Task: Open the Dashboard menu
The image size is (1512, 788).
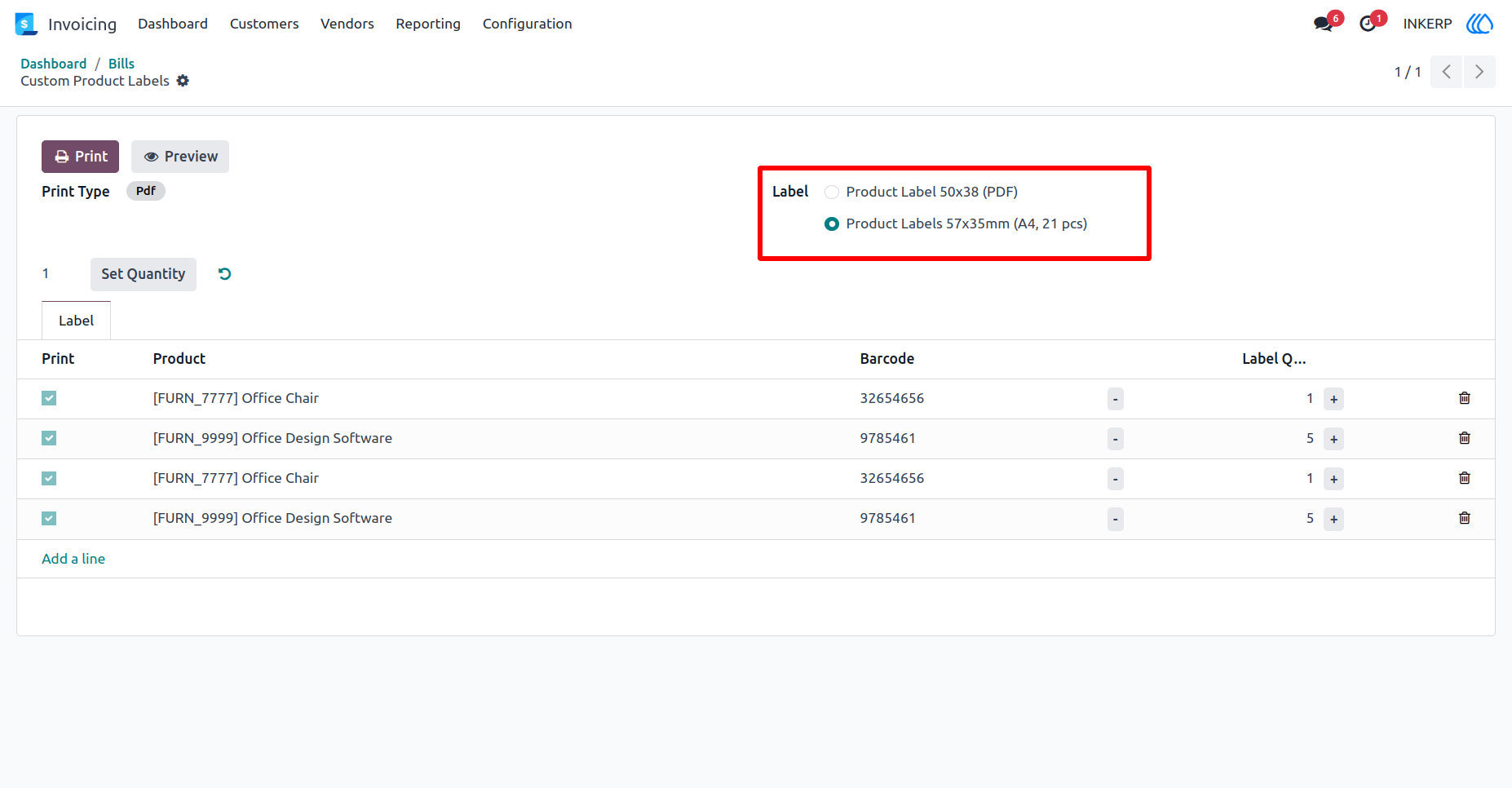Action: 173,24
